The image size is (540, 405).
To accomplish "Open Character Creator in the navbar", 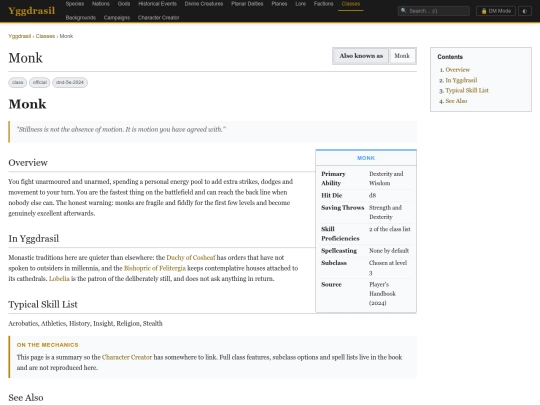I will coord(158,18).
